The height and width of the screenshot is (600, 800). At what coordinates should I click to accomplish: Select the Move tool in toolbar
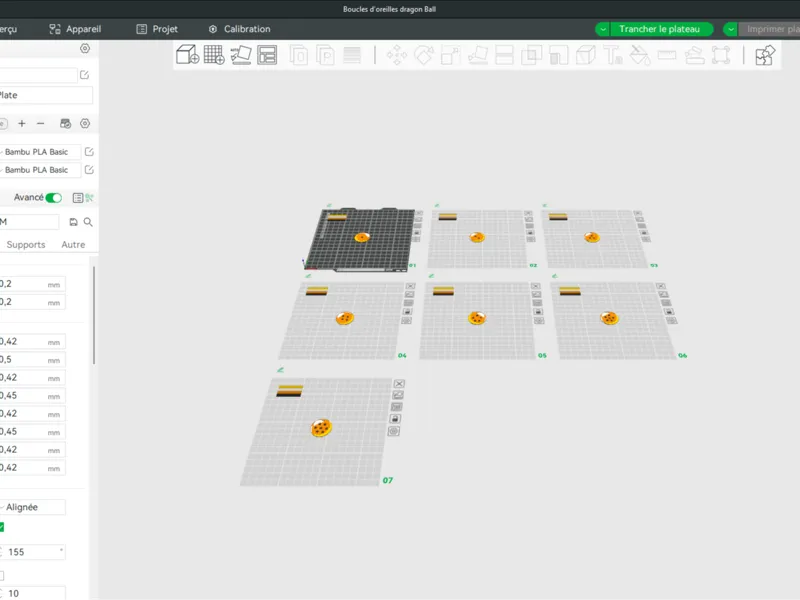coord(396,55)
